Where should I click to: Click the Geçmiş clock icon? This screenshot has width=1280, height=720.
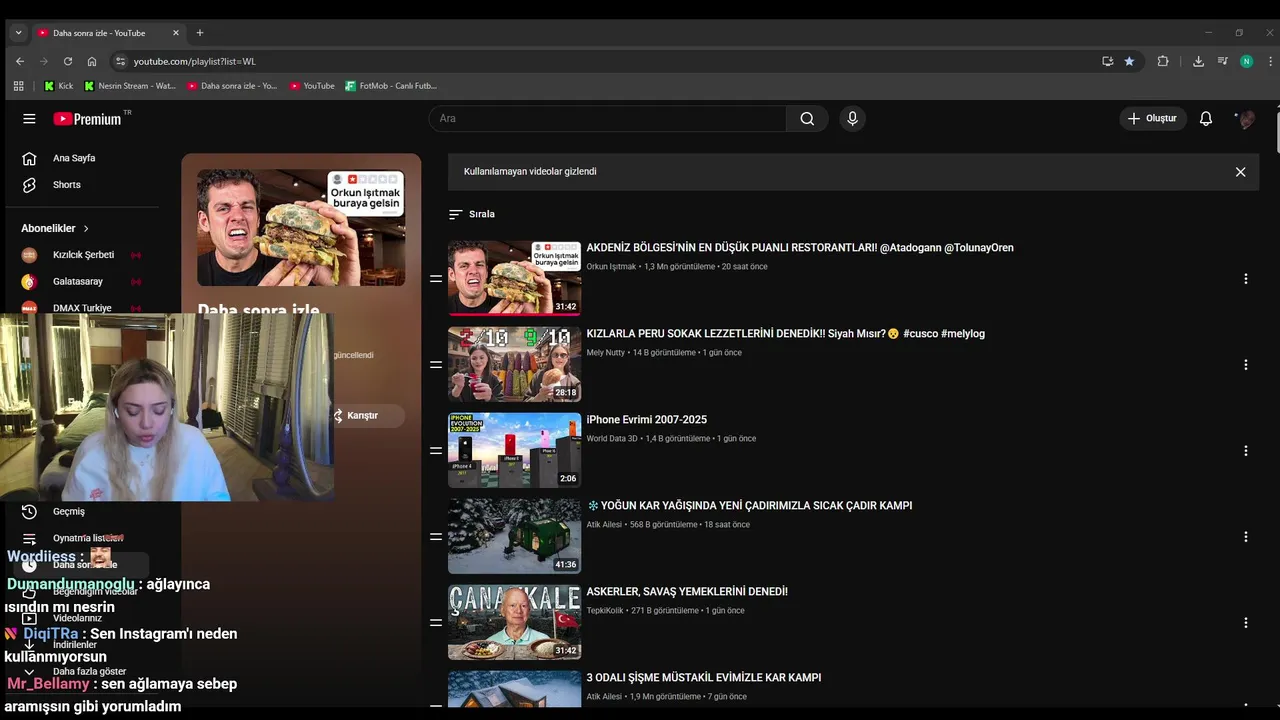point(29,512)
